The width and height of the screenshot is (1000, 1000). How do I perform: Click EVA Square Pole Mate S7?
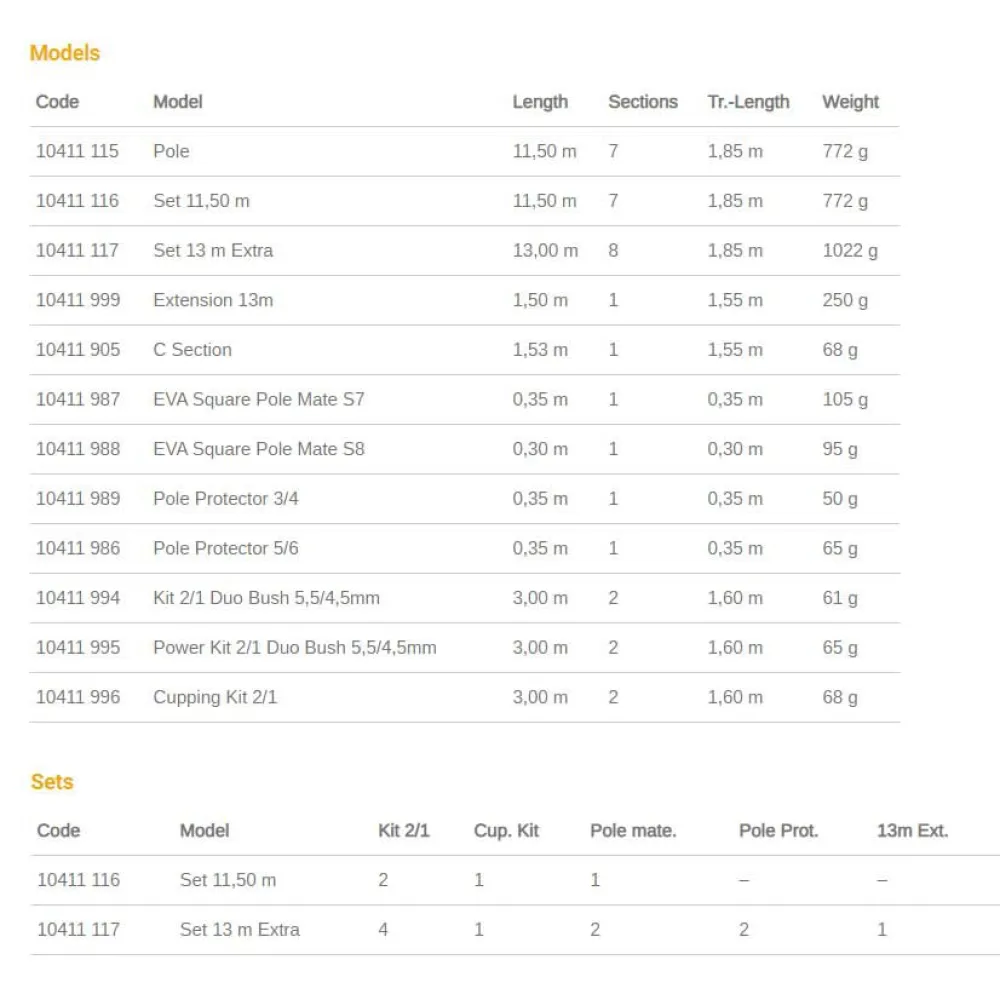tap(259, 399)
